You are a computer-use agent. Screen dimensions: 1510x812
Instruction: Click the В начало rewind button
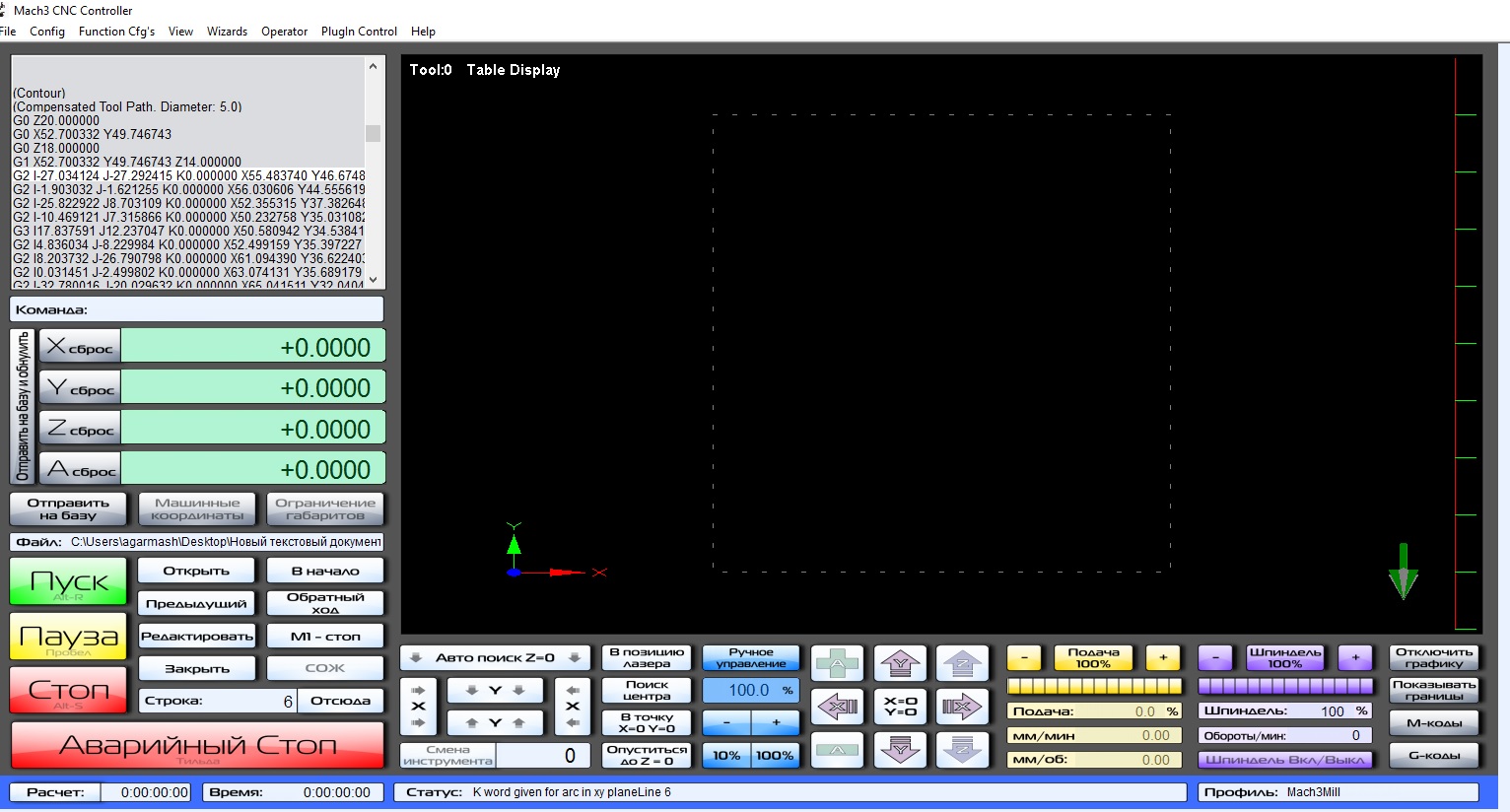[x=325, y=571]
